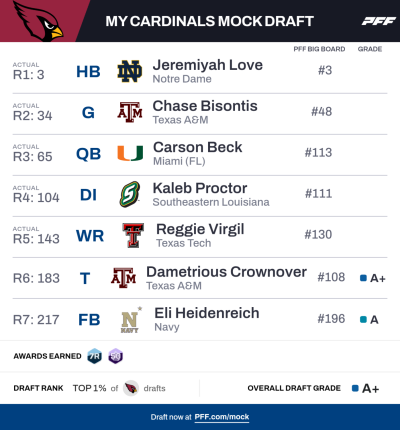Click the Texas Tech logo by Reggie Virgil
400x430 pixels.
click(x=133, y=235)
